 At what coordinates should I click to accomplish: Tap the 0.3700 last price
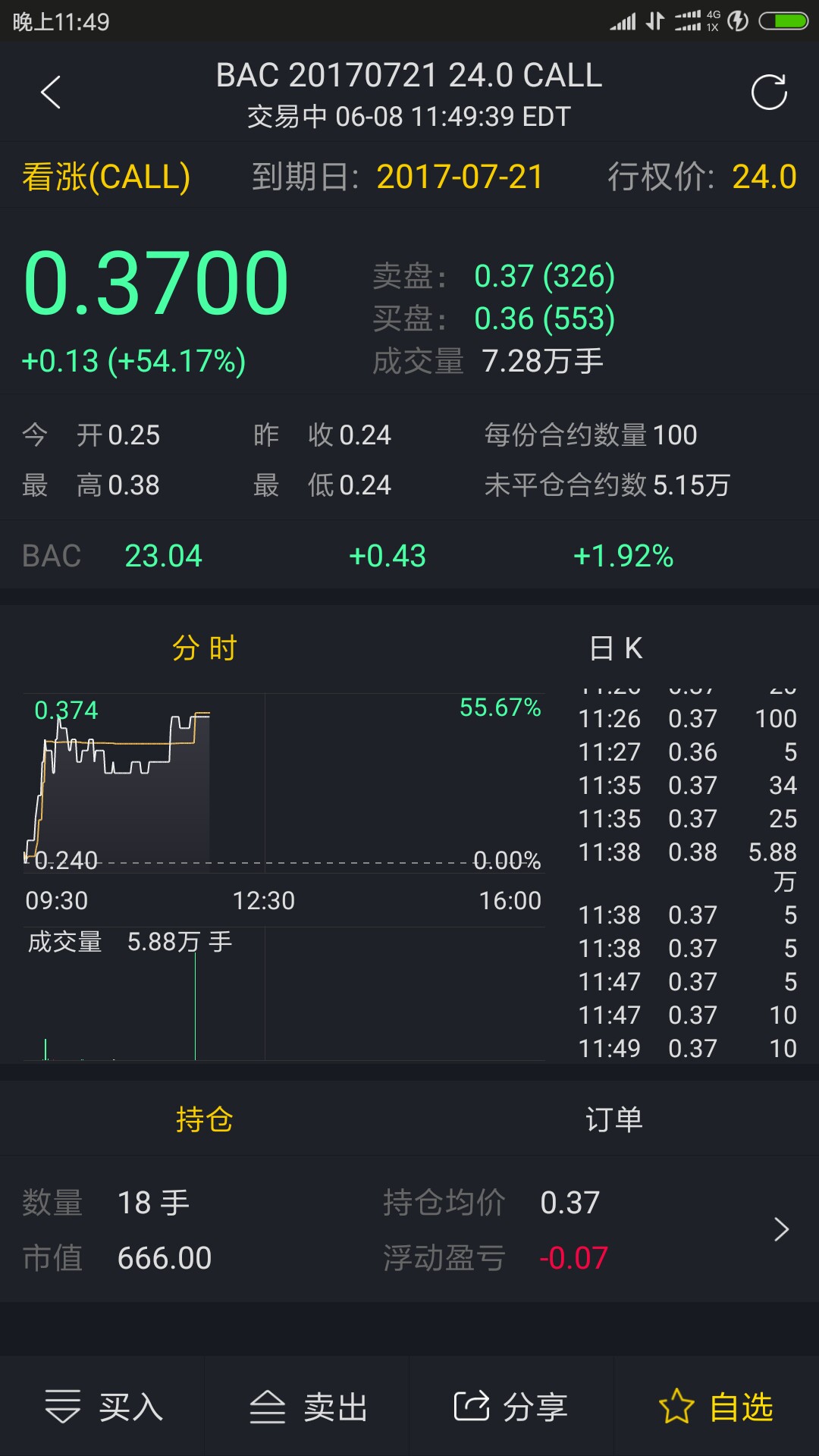(156, 284)
